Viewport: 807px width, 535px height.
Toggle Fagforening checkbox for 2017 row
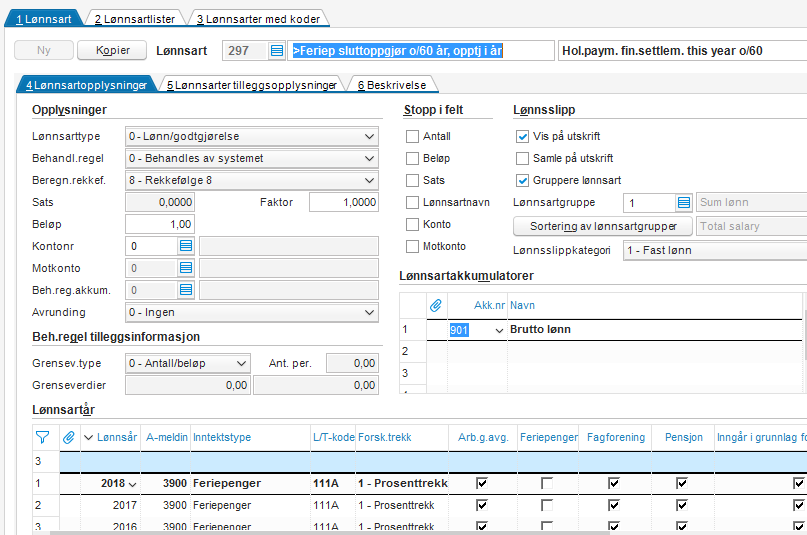pos(613,505)
